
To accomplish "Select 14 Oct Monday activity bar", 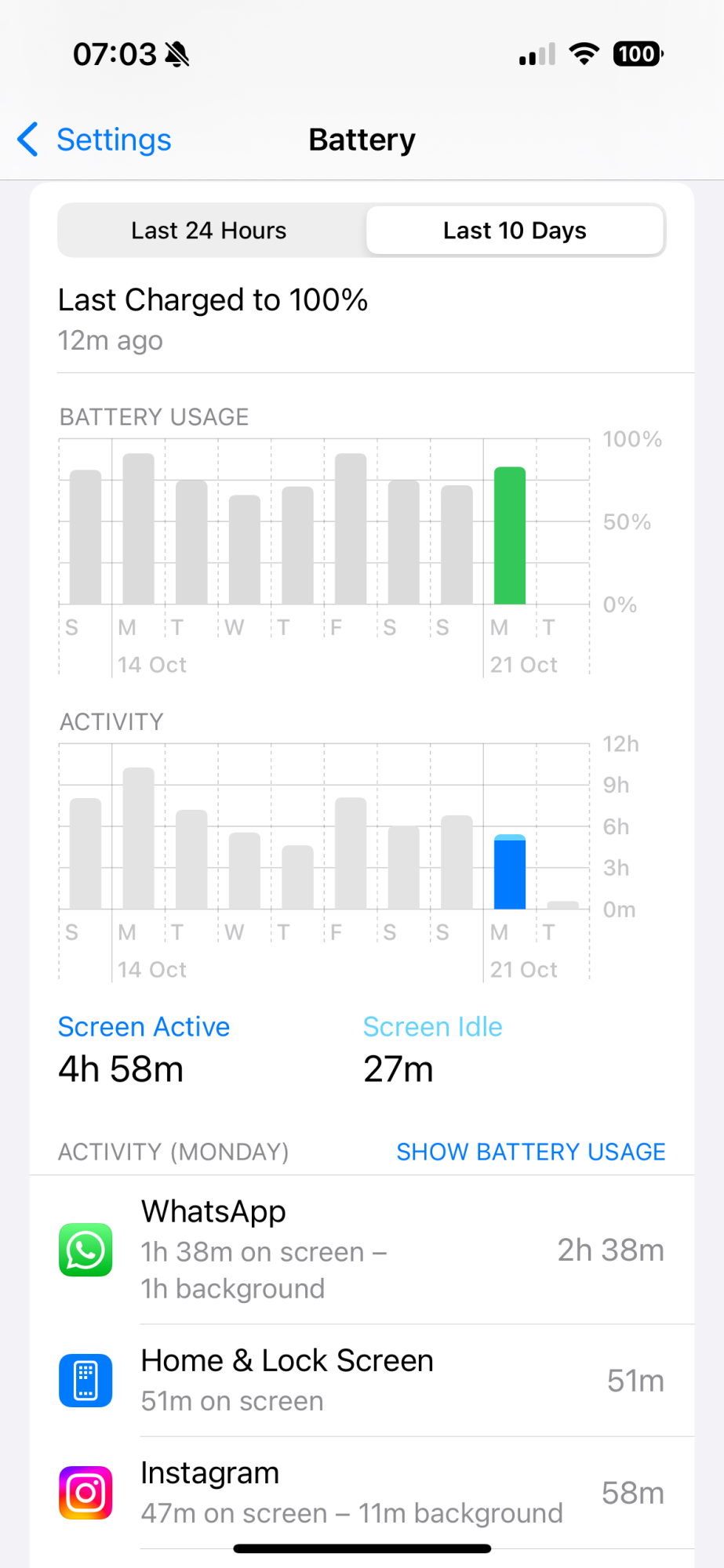I will (139, 838).
